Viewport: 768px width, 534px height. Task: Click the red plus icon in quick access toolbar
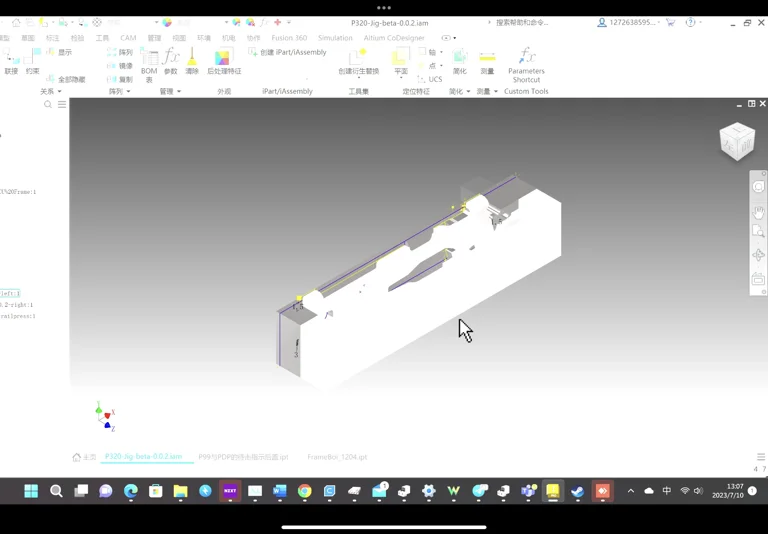pyautogui.click(x=278, y=23)
